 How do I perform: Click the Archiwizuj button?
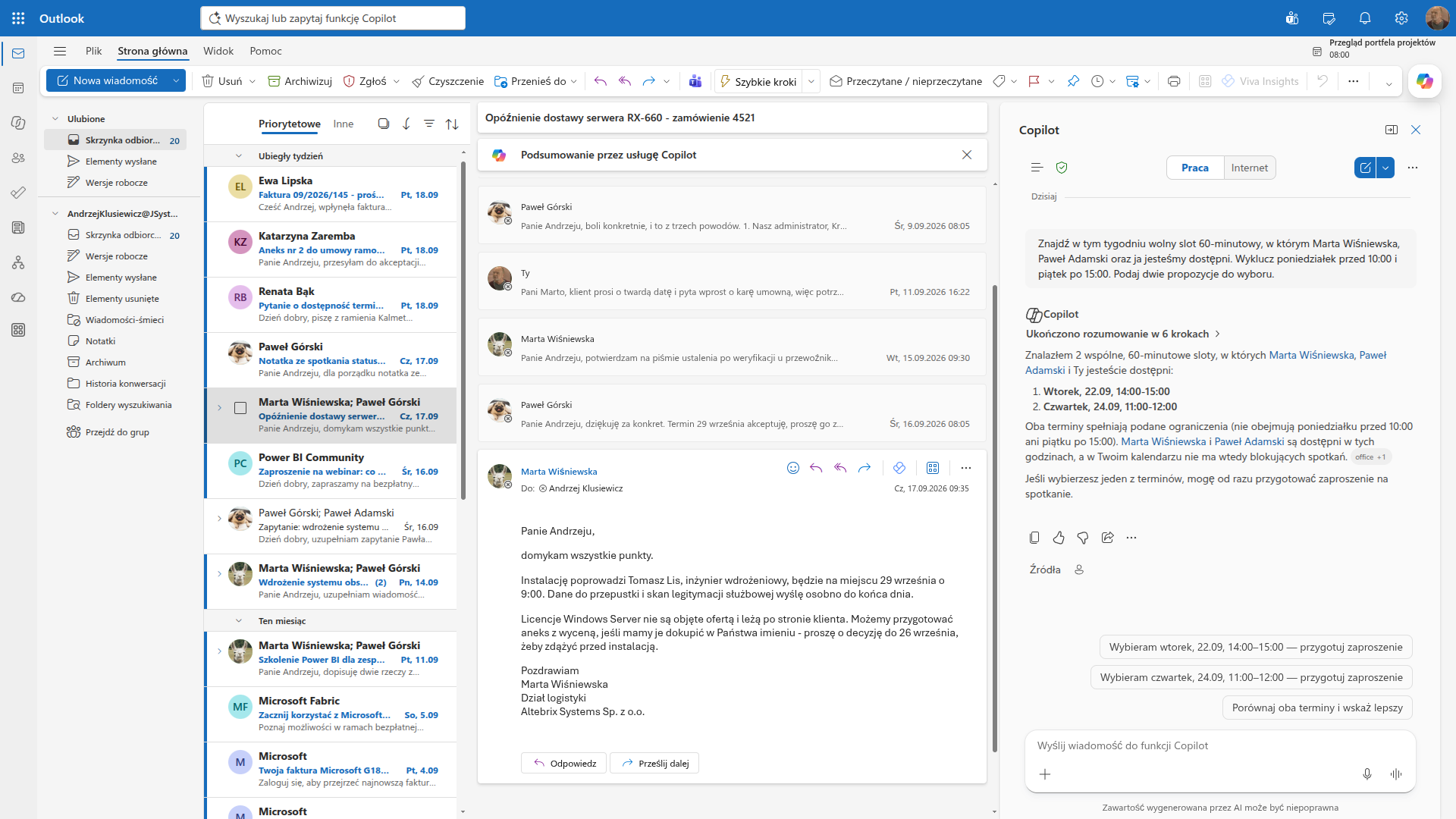click(x=300, y=81)
